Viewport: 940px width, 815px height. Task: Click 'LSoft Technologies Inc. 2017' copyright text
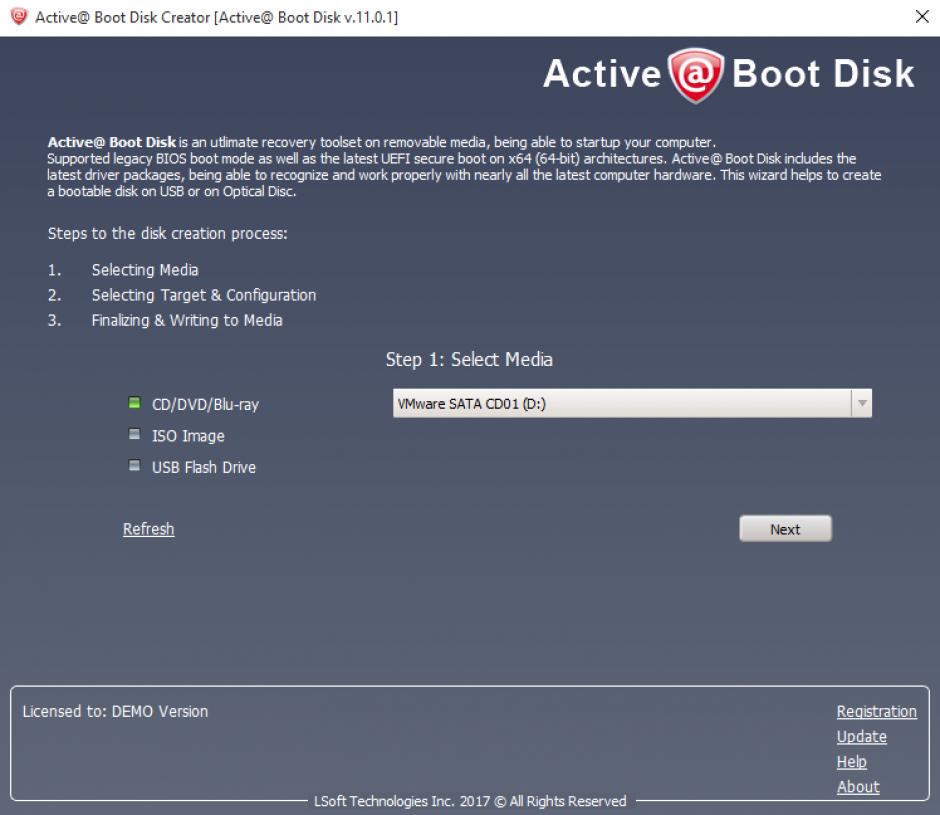(470, 801)
